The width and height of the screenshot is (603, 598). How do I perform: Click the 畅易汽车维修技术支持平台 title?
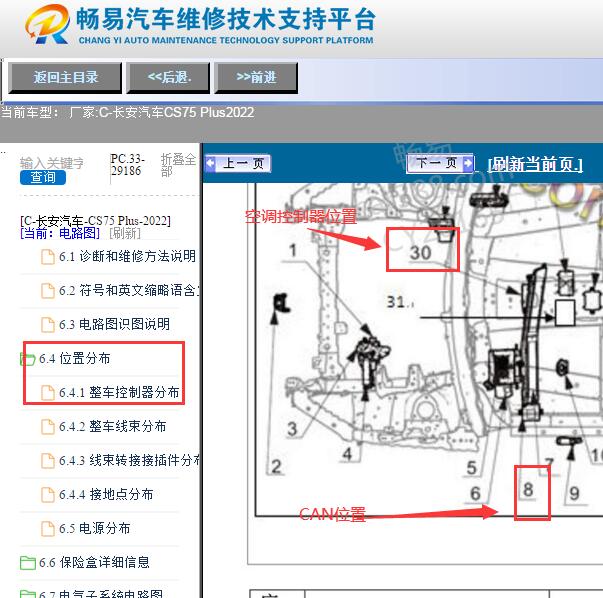pyautogui.click(x=226, y=19)
